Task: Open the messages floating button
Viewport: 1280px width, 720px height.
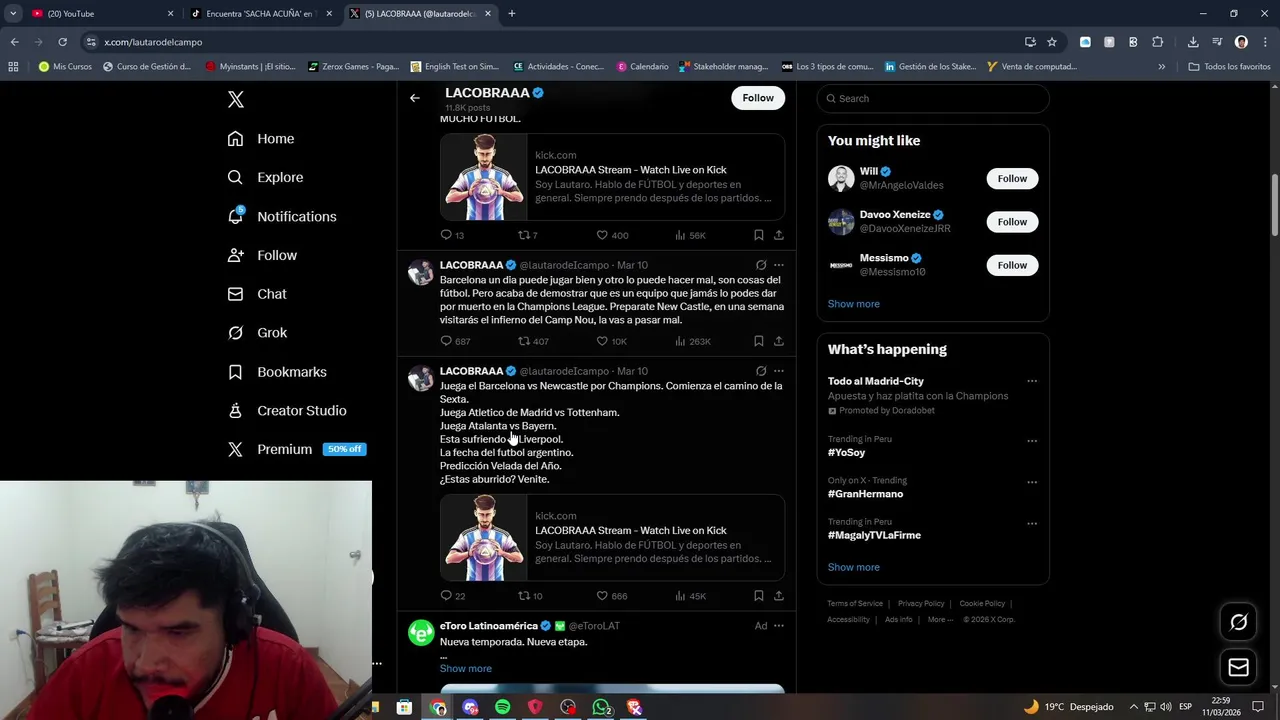Action: 1238,667
